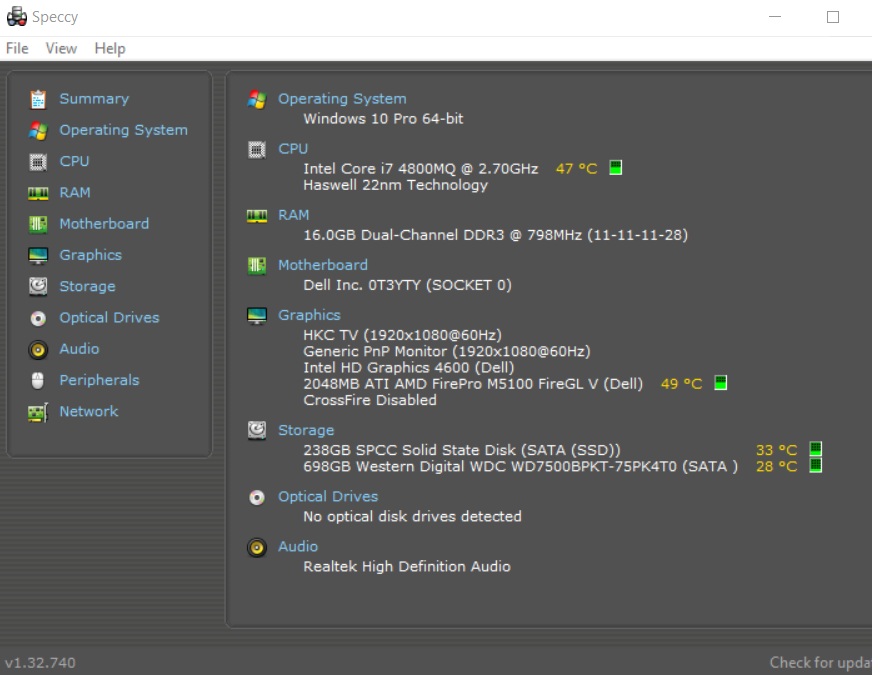Open the View menu
Image resolution: width=872 pixels, height=675 pixels.
(61, 48)
